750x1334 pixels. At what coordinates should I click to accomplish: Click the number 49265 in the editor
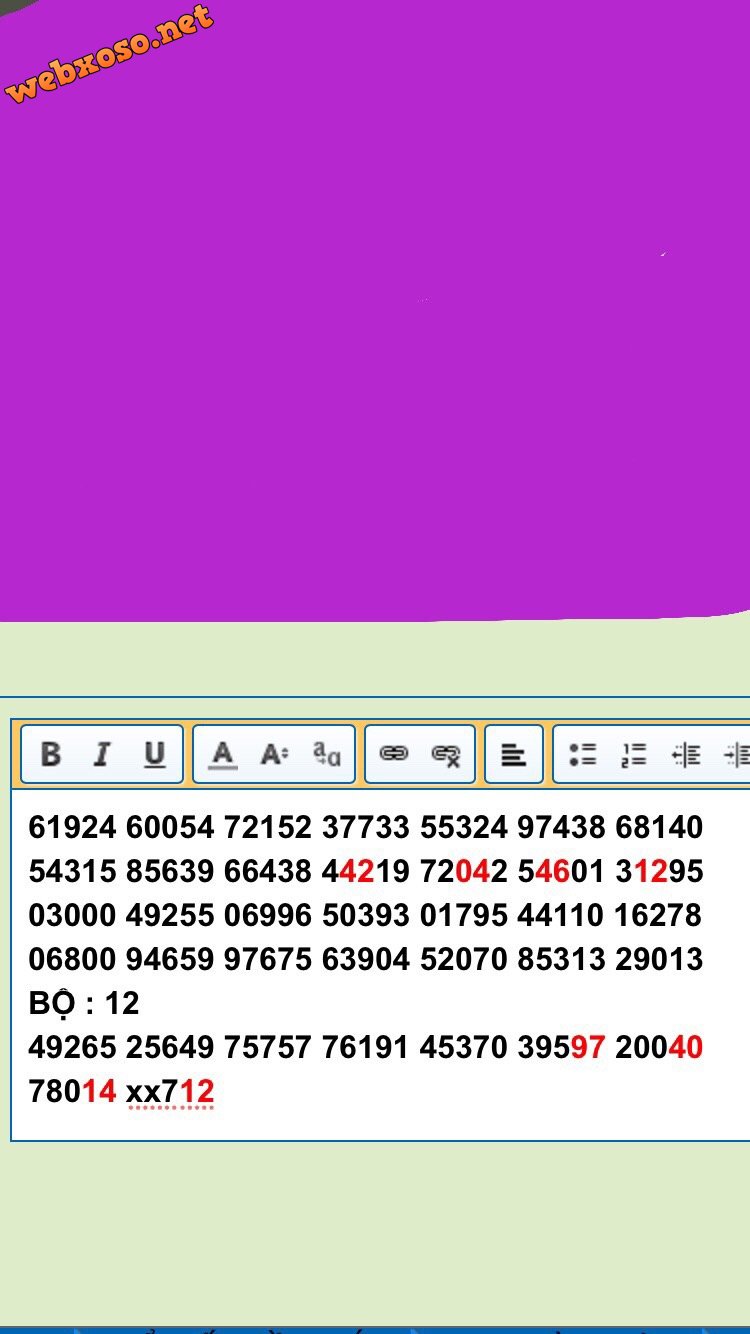pos(72,1047)
